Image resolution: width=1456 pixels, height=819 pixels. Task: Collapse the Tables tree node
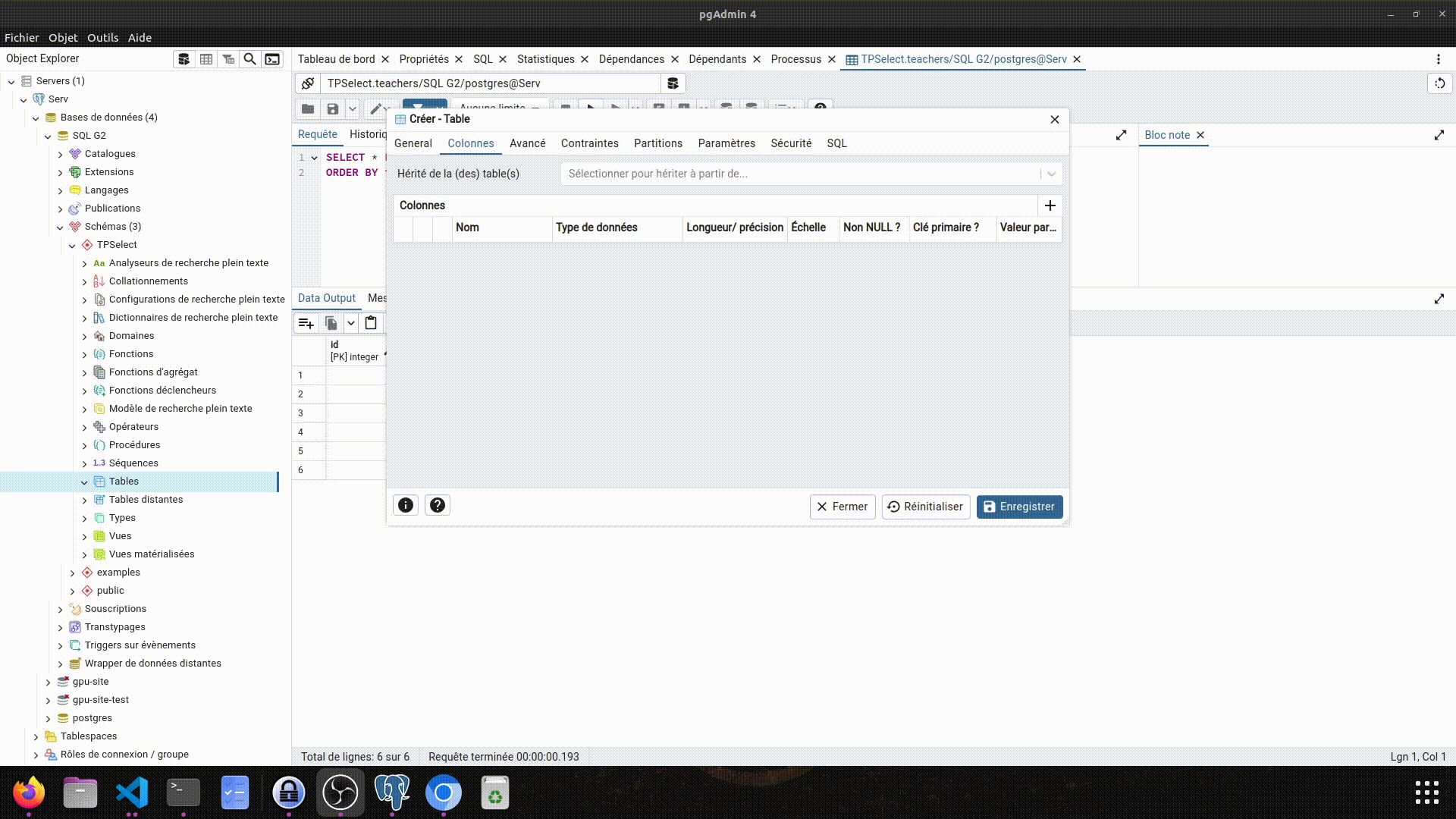pos(84,482)
